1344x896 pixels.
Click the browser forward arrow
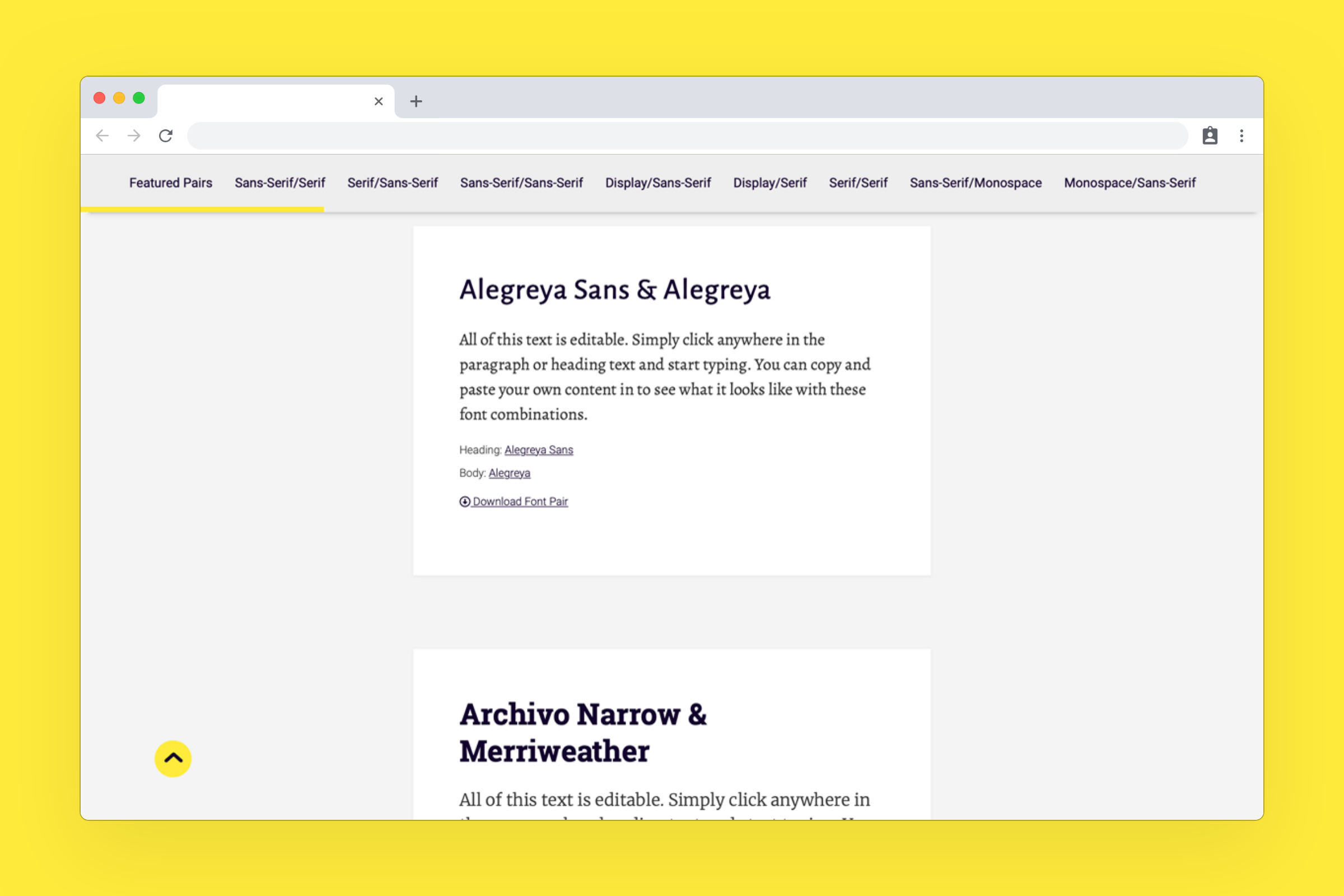pos(134,136)
